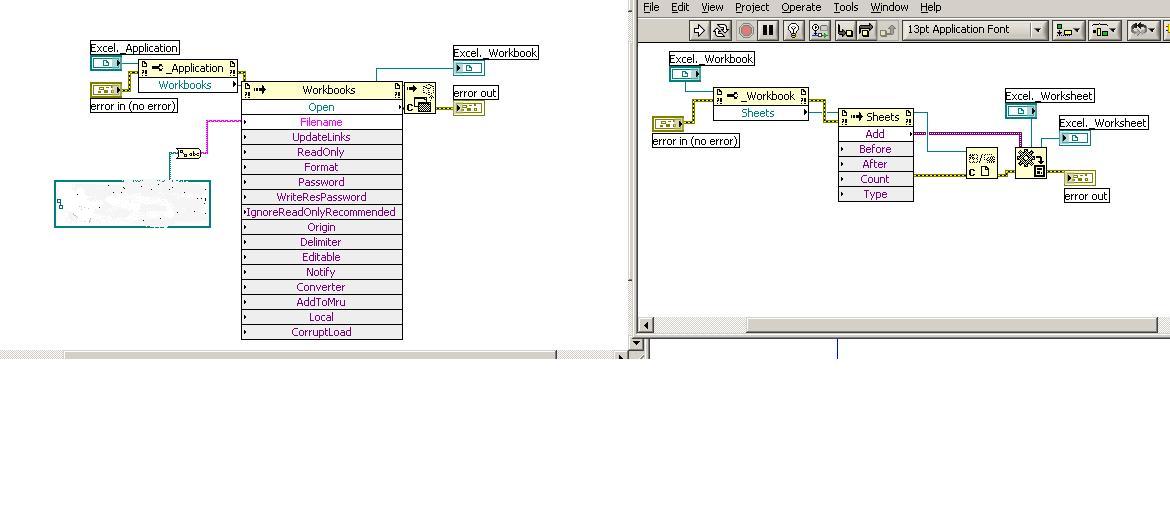
Task: Select the IgnoreReadOnlyRecommended parameter row
Action: pyautogui.click(x=322, y=212)
